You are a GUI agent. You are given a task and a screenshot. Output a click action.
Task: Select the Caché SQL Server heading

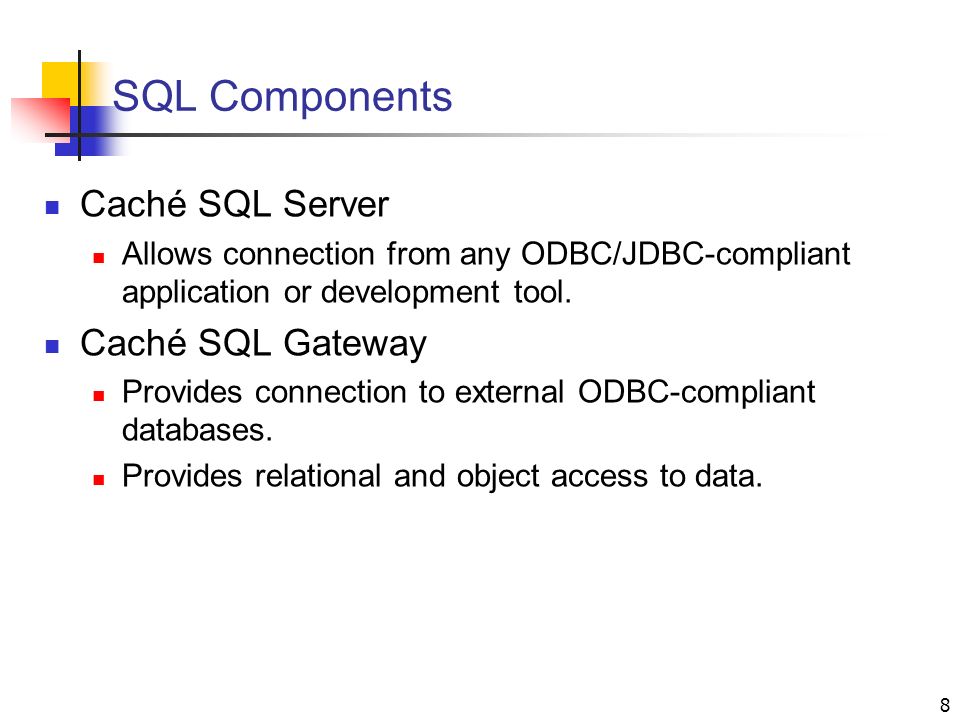[234, 204]
